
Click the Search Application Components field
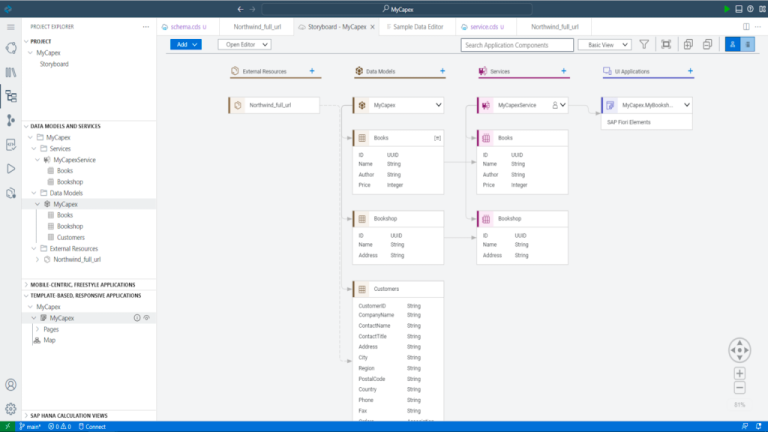(515, 45)
